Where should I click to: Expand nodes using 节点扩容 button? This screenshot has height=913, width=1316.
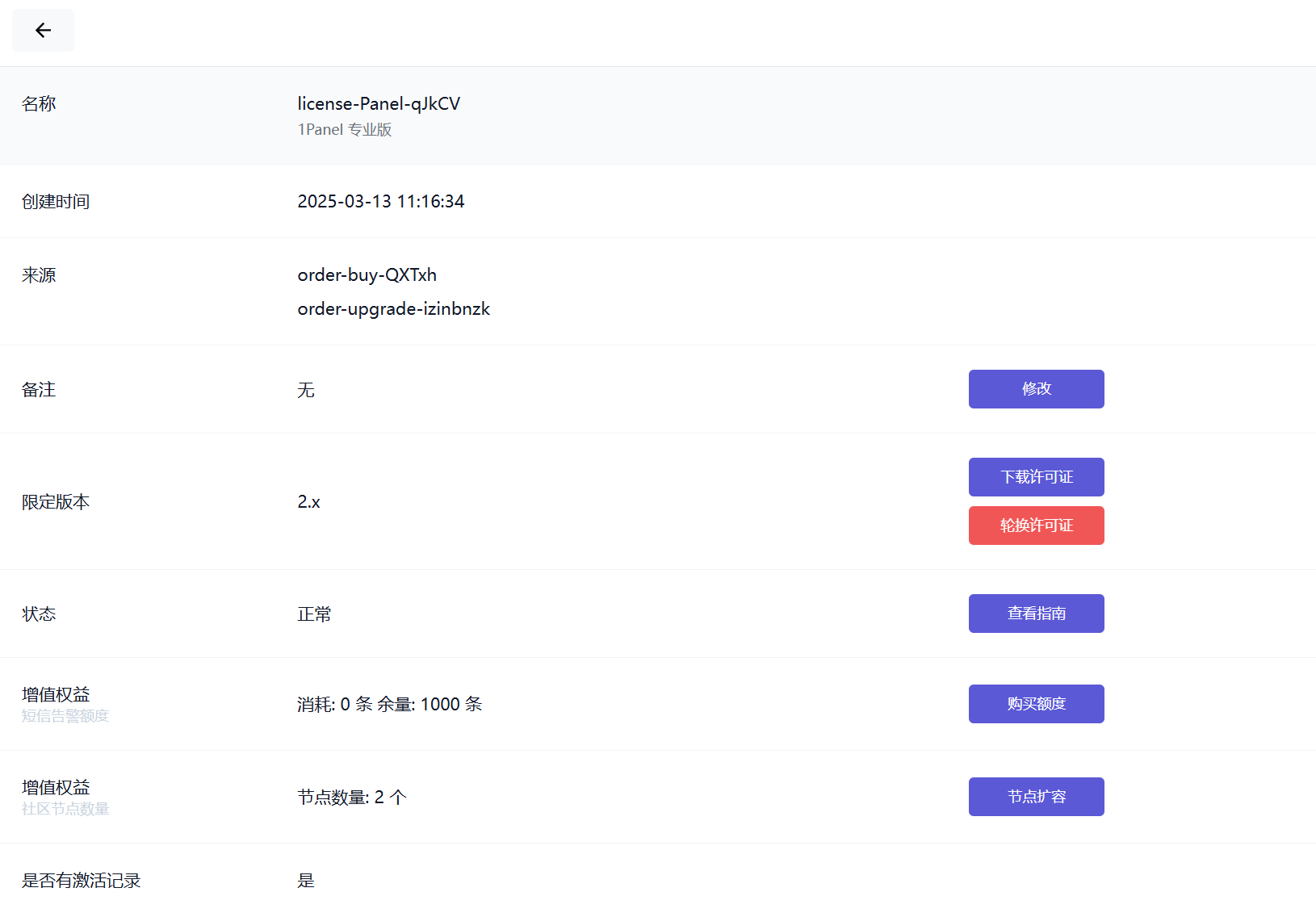tap(1036, 797)
